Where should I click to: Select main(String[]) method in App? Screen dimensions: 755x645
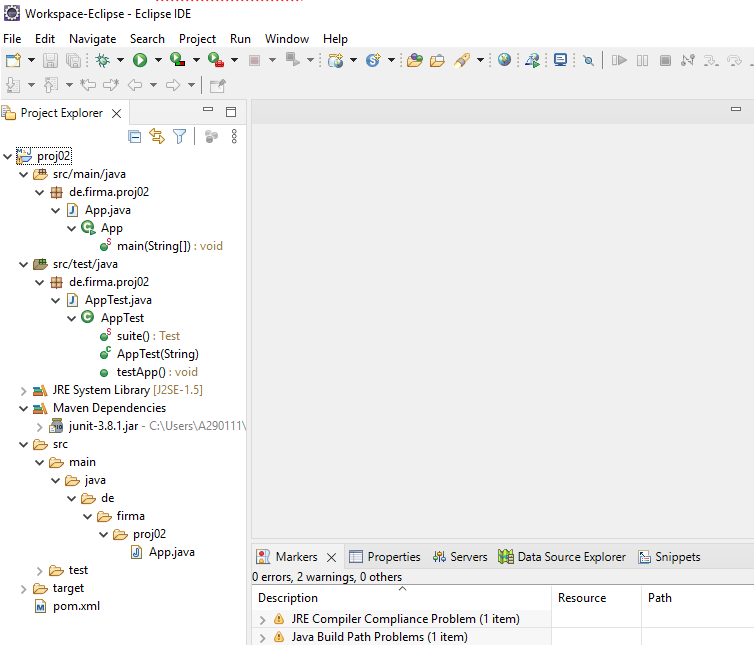[x=161, y=246]
